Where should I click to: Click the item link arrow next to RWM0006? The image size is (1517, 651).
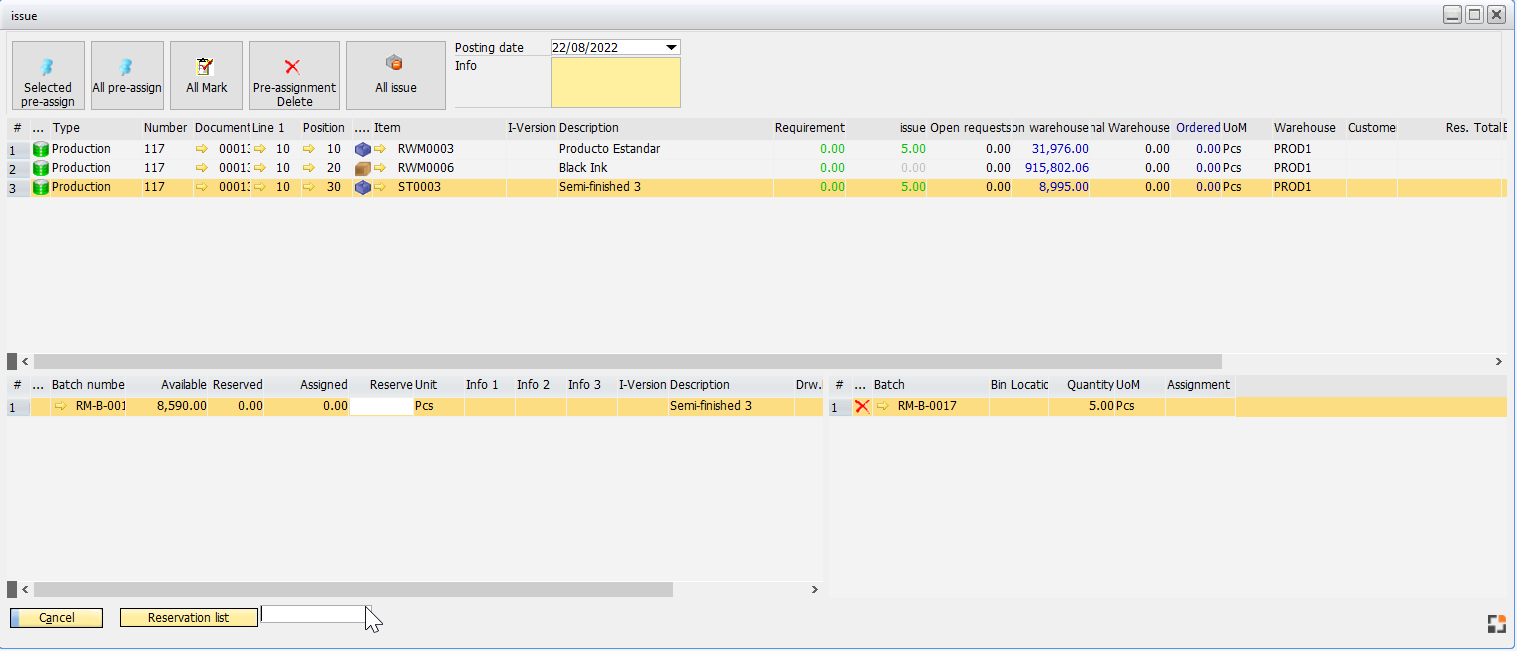[x=380, y=168]
